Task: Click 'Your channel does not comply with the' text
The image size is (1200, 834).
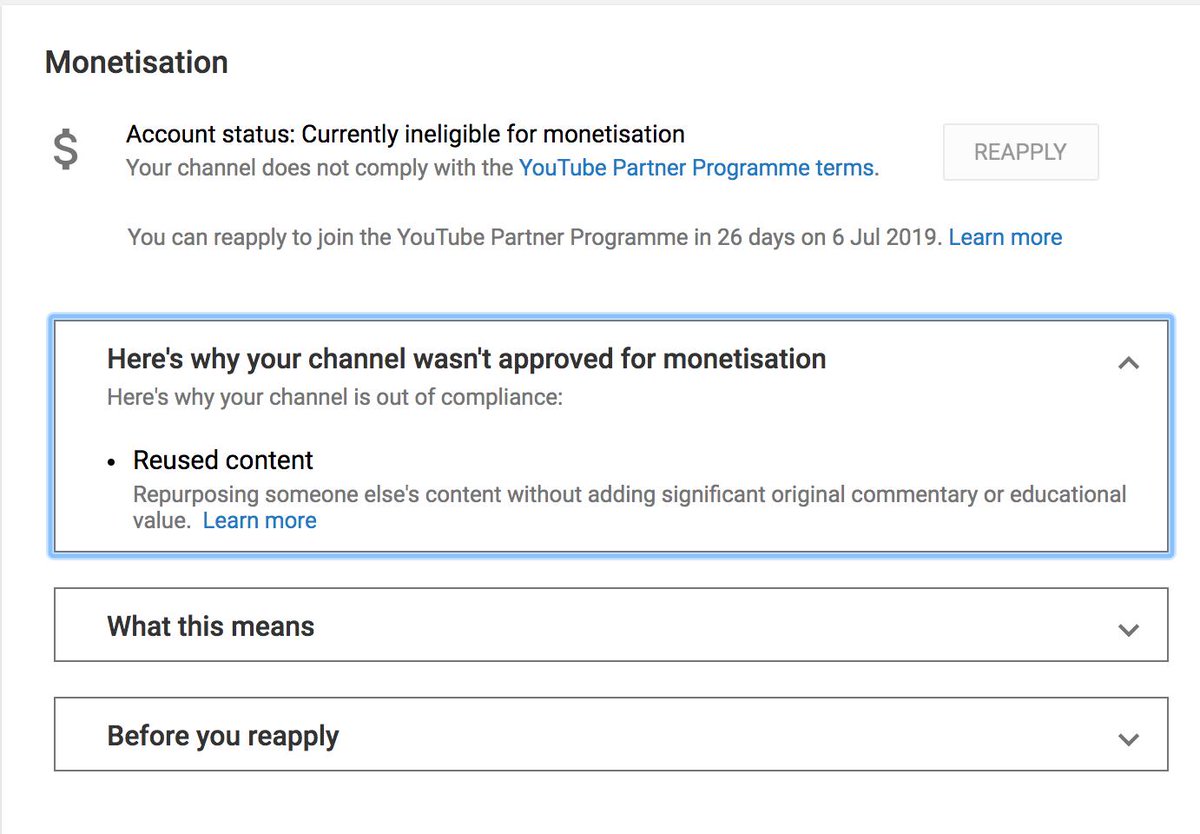Action: point(320,168)
